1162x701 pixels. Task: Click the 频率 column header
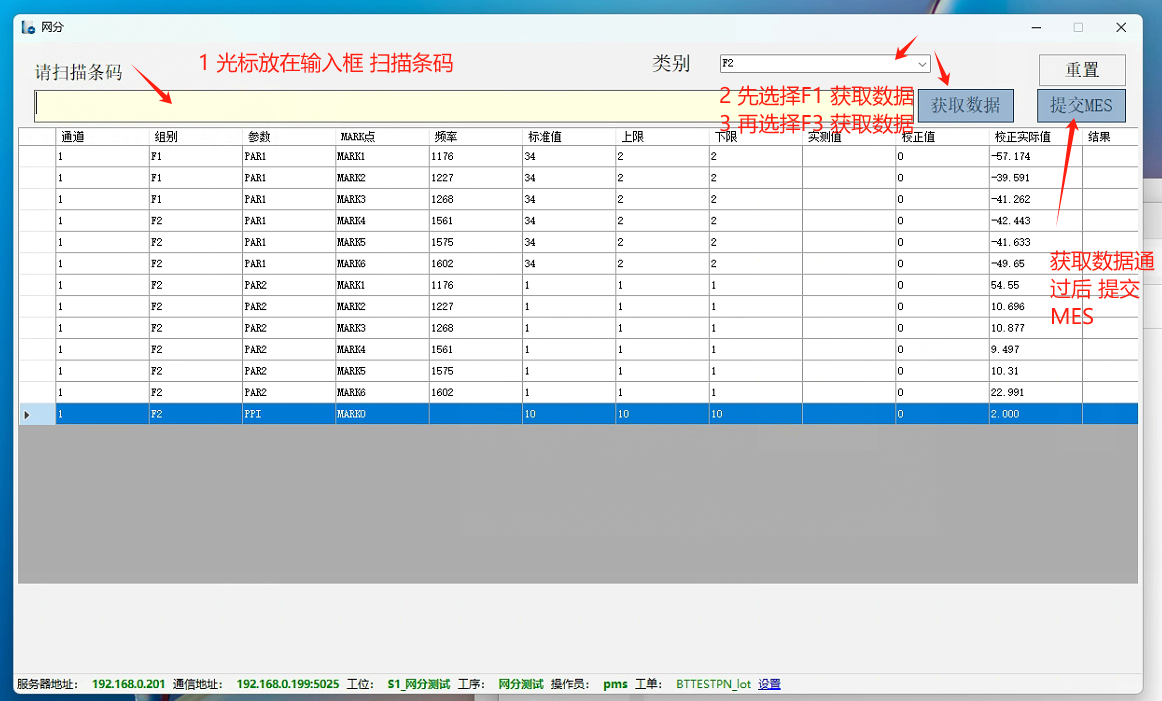click(475, 137)
